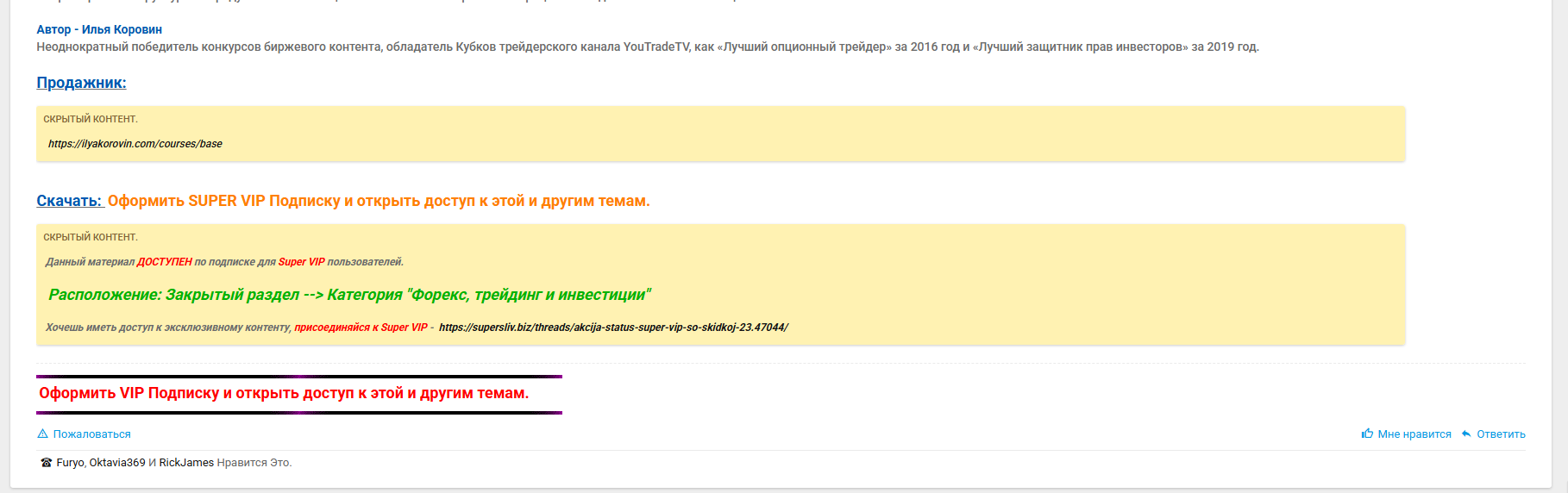Open the Пожаловаться report link

(91, 434)
